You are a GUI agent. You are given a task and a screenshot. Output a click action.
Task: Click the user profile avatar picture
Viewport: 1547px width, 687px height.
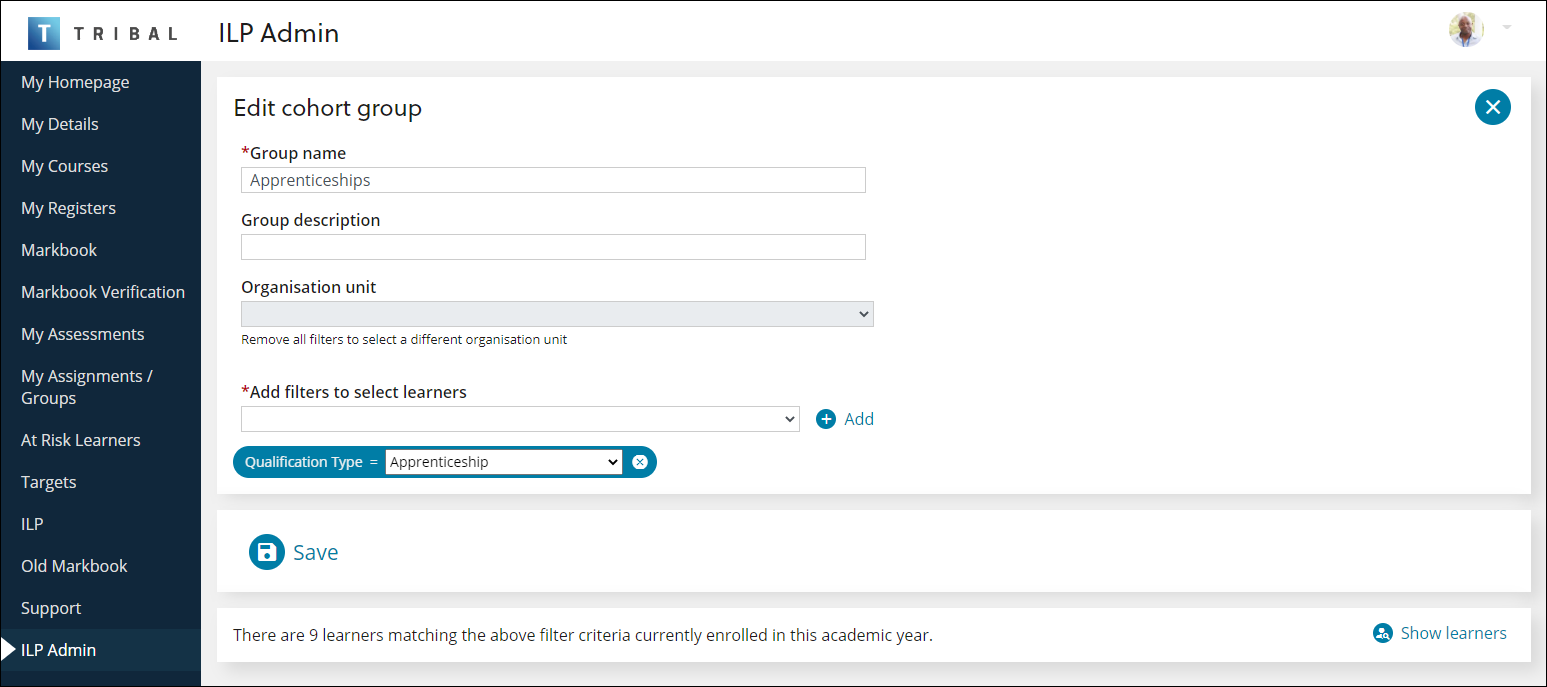coord(1466,30)
